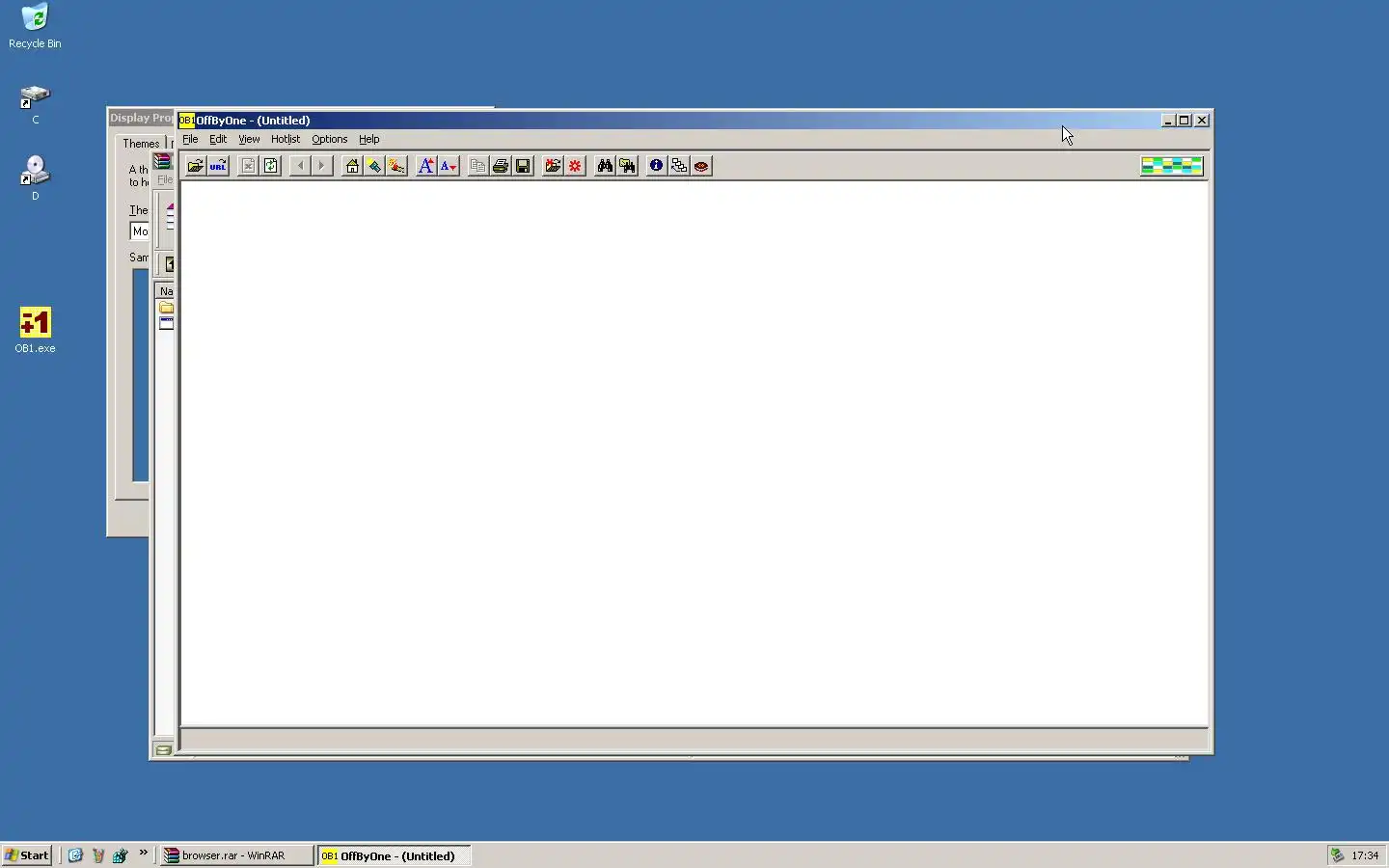Click the Forward arrow toolbar button
The height and width of the screenshot is (868, 1389).
coord(322,166)
